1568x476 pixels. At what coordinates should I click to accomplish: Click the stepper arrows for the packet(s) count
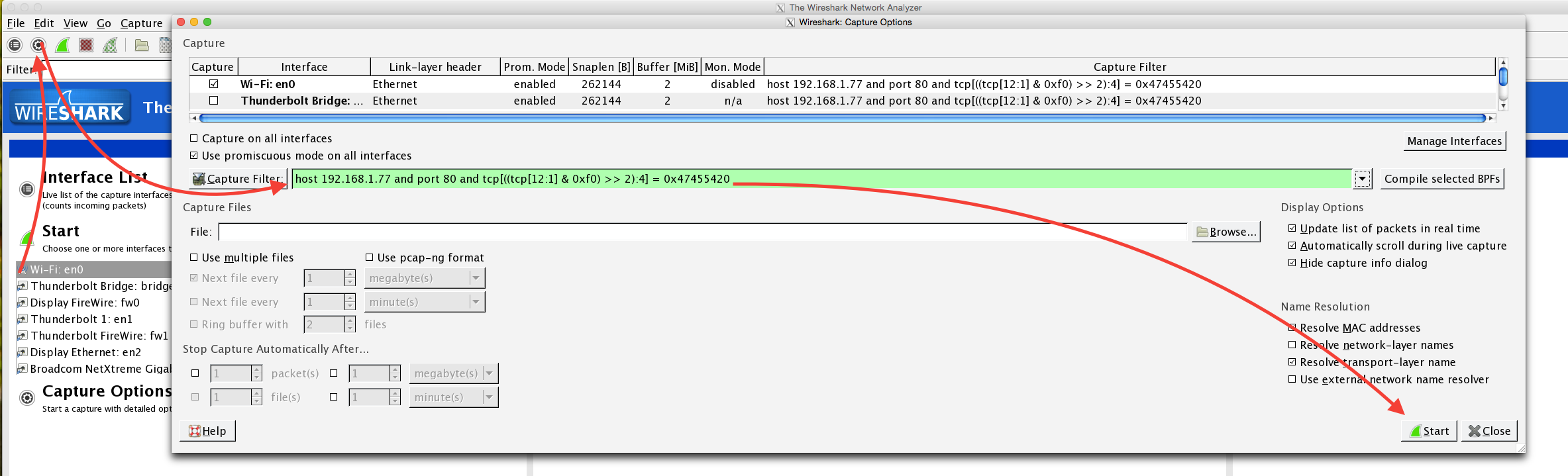(x=256, y=373)
